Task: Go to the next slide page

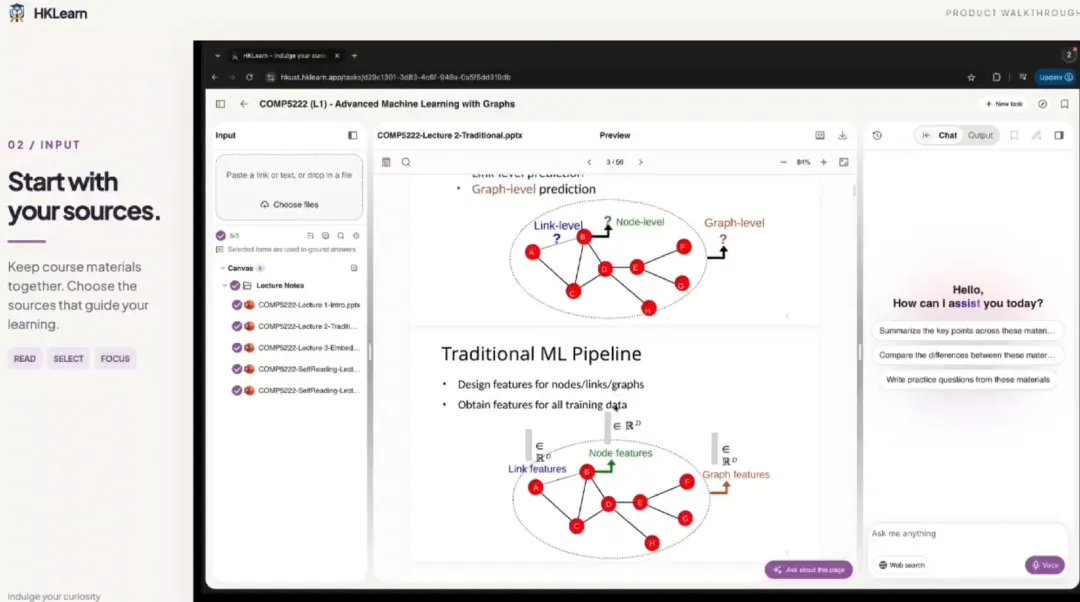Action: [x=641, y=163]
